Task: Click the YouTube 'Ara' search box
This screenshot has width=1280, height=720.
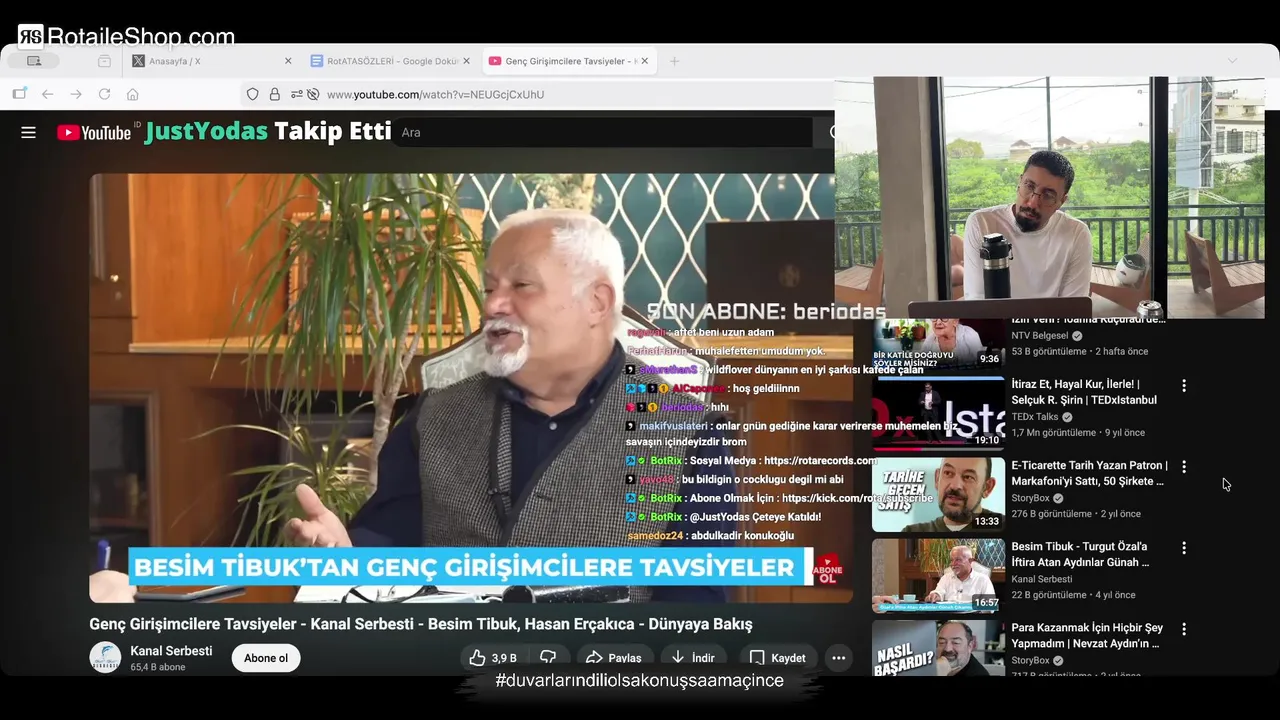Action: pyautogui.click(x=603, y=132)
